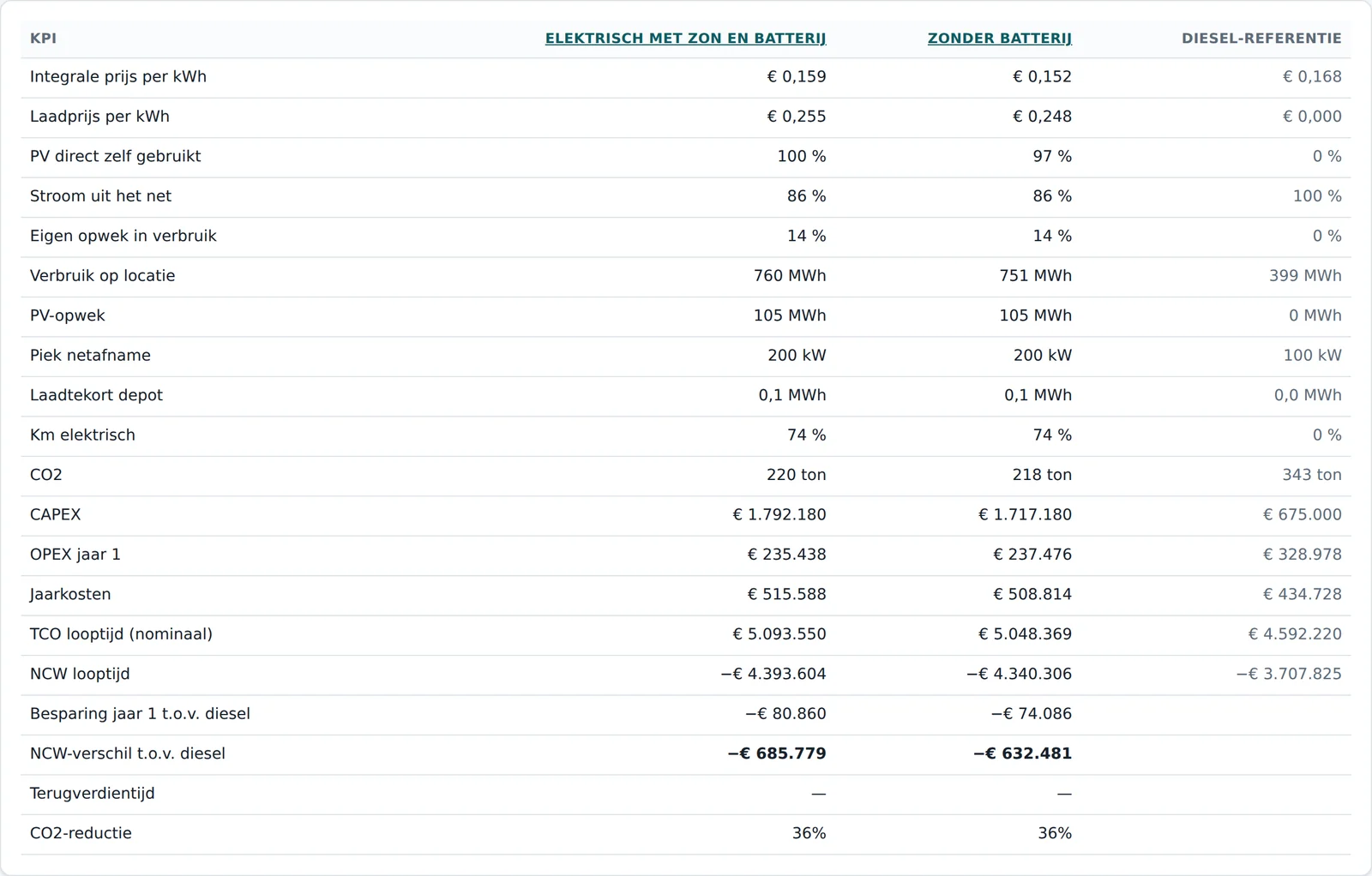Screen dimensions: 1372x876
Task: Click the TCO value '€ 5.093.550'
Action: 779,634
